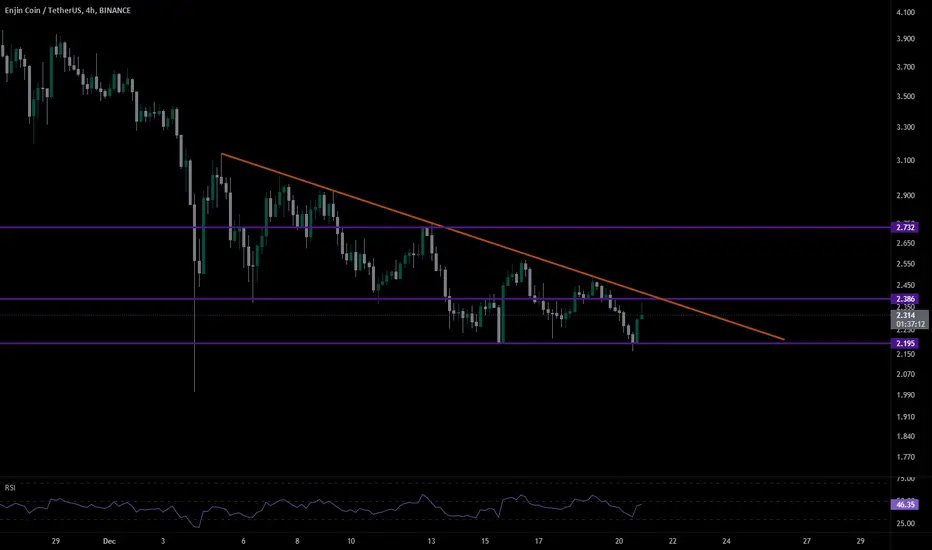The height and width of the screenshot is (550, 932).
Task: Click the 10 date label on time axis
Action: pyautogui.click(x=351, y=541)
